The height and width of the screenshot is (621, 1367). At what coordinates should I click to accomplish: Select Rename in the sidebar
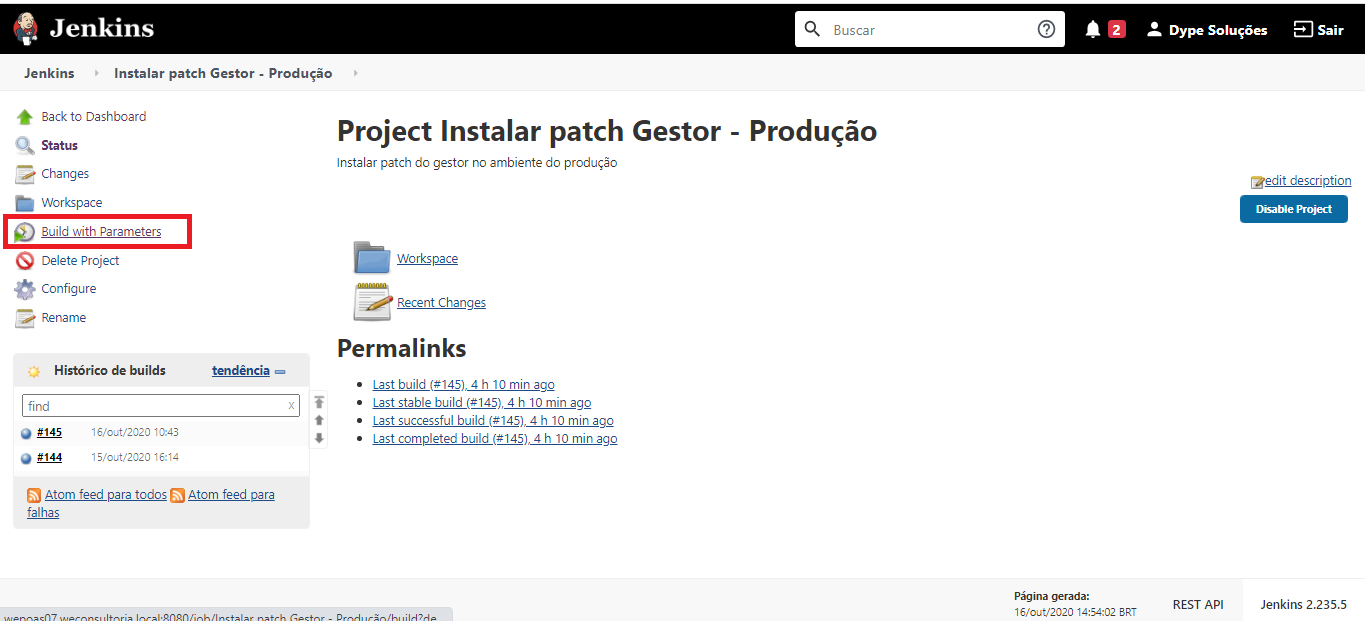63,318
